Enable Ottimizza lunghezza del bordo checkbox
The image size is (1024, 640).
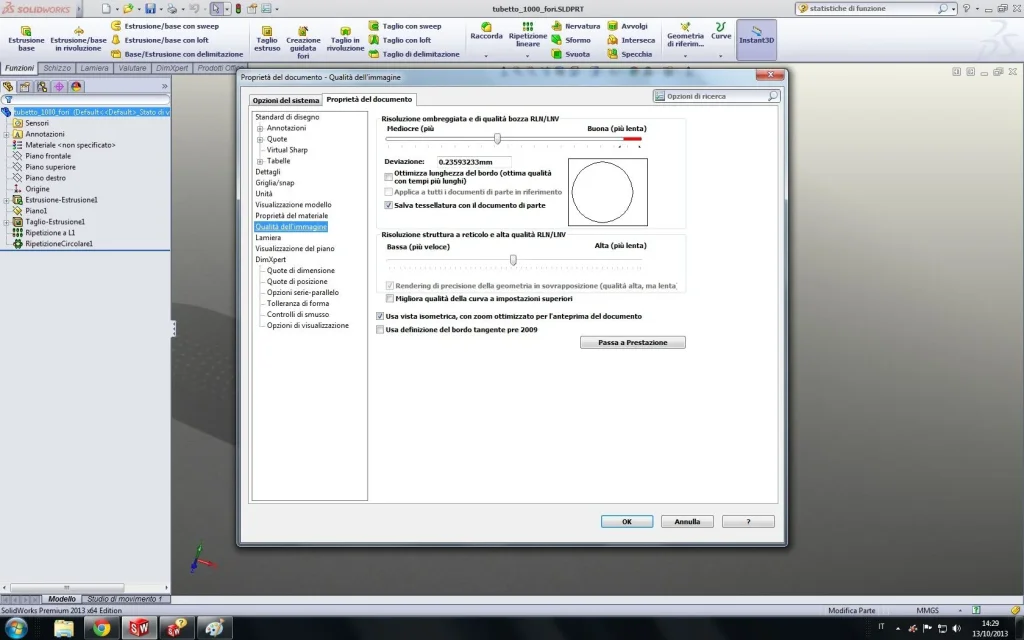coord(389,177)
